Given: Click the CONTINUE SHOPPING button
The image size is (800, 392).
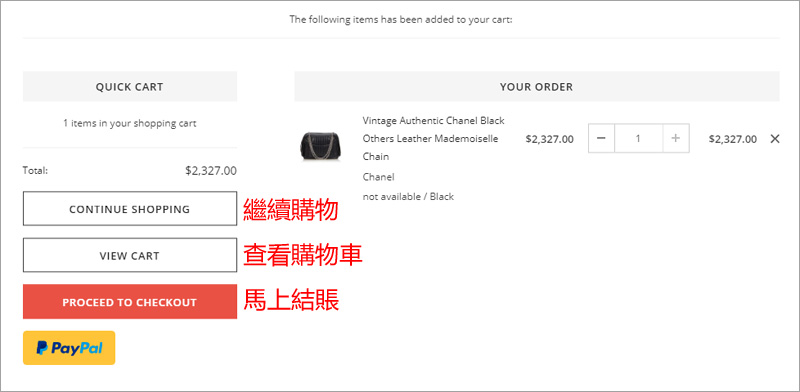Looking at the screenshot, I should (x=130, y=209).
